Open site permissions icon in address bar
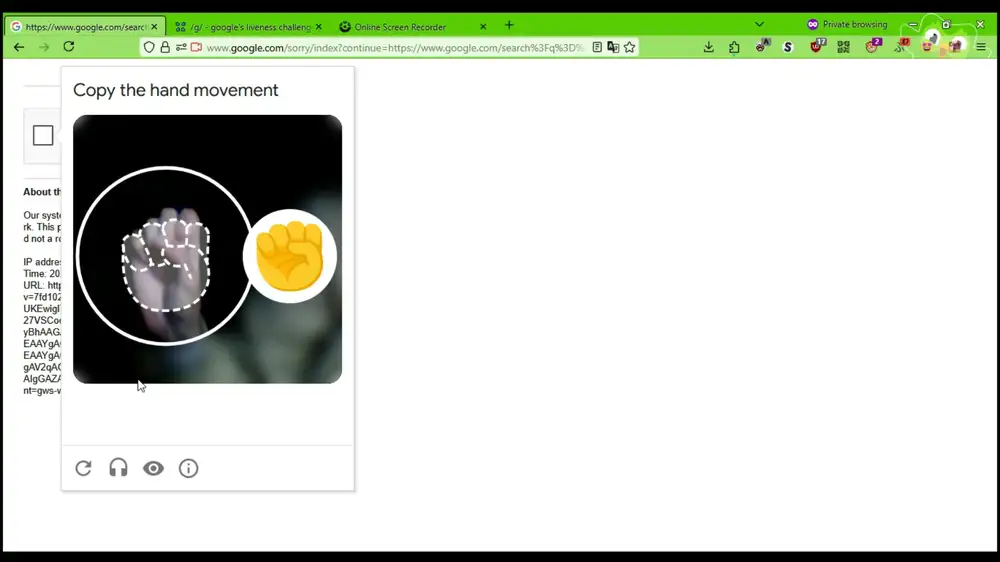The image size is (1000, 562). pos(181,47)
